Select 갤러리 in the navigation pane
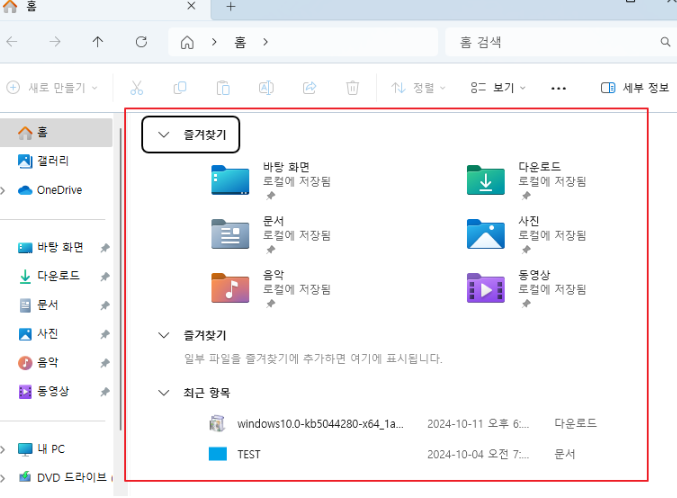 tap(52, 161)
